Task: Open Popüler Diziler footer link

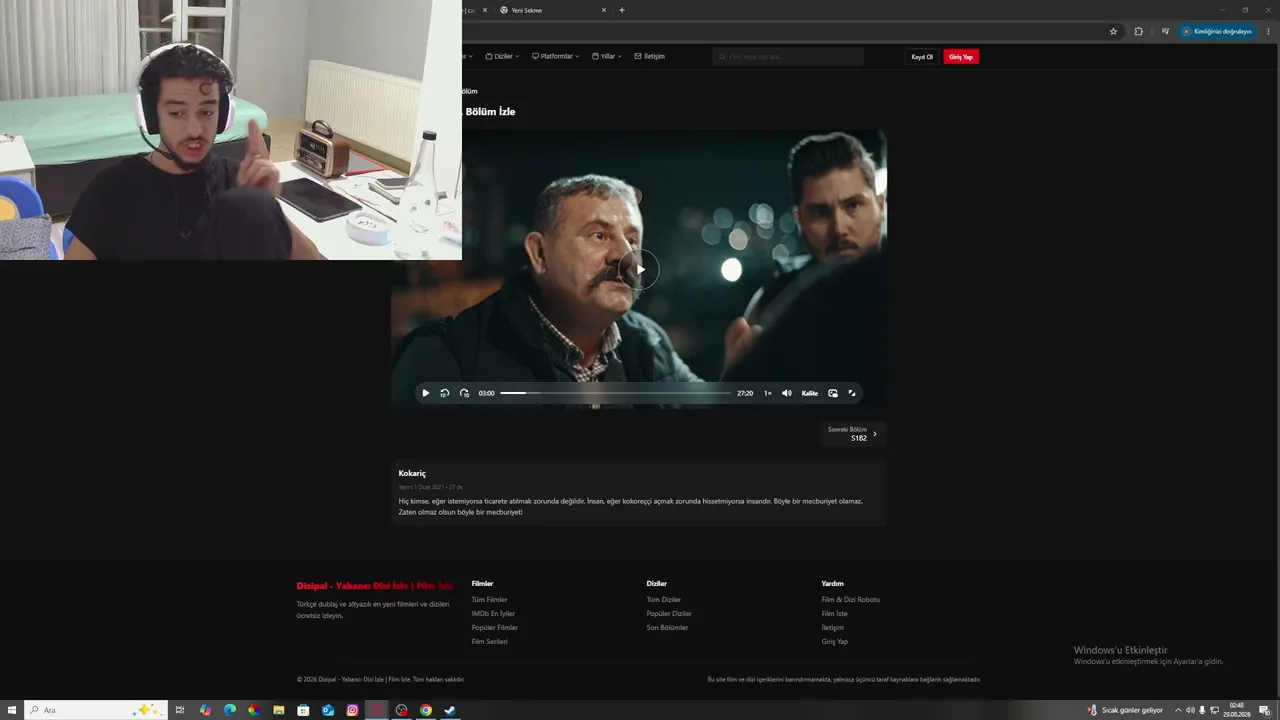Action: [669, 614]
